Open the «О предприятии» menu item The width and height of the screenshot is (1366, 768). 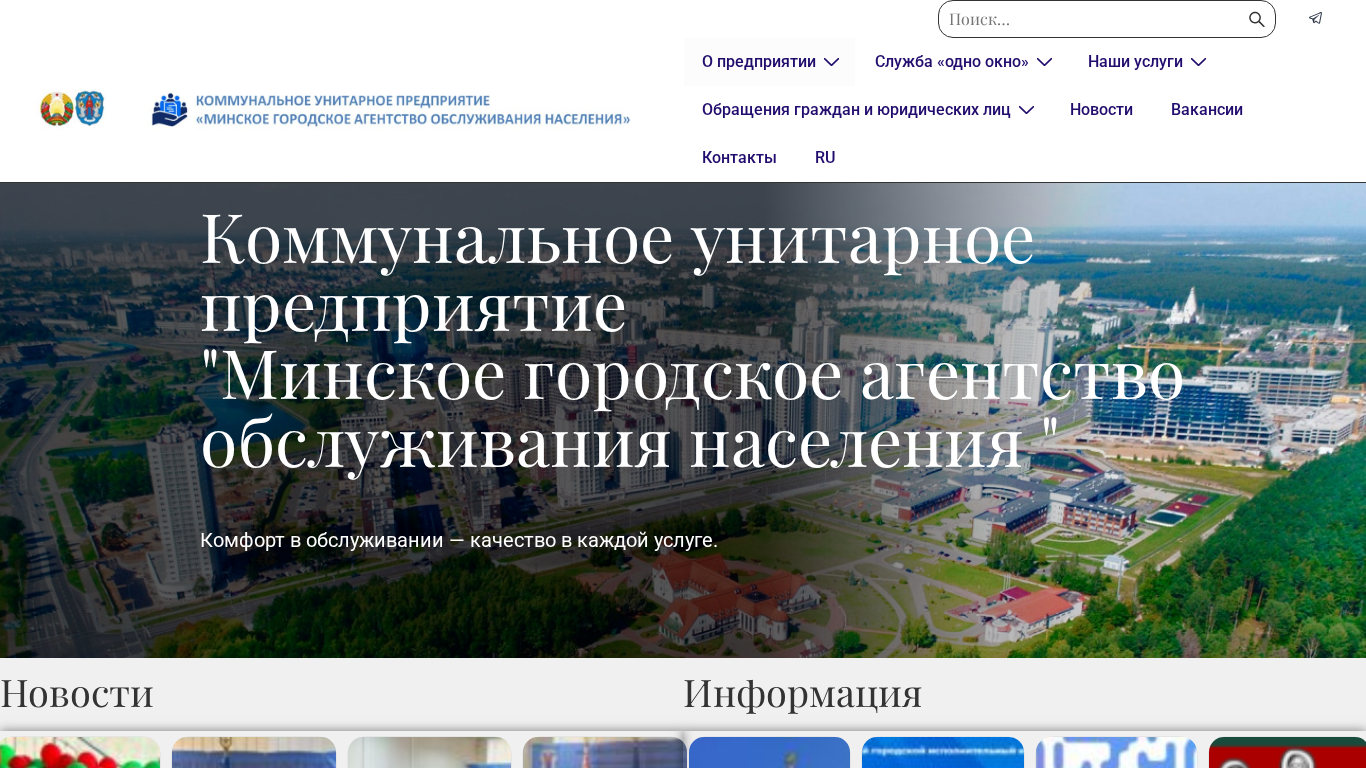[759, 62]
